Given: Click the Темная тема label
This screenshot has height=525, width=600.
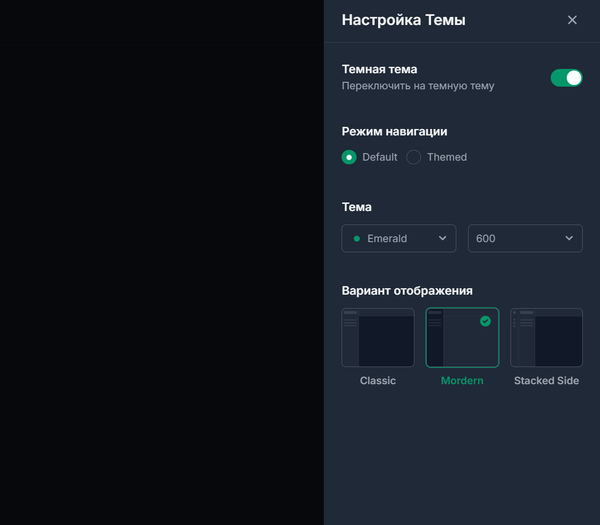Looking at the screenshot, I should click(x=379, y=69).
